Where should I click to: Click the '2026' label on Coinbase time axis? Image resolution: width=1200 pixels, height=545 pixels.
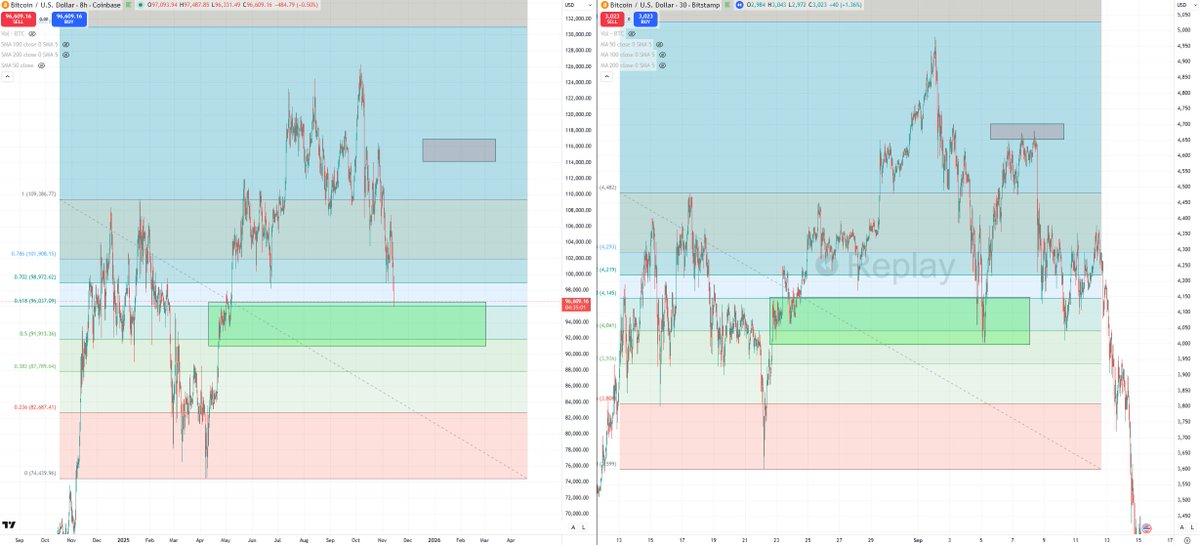pos(433,538)
